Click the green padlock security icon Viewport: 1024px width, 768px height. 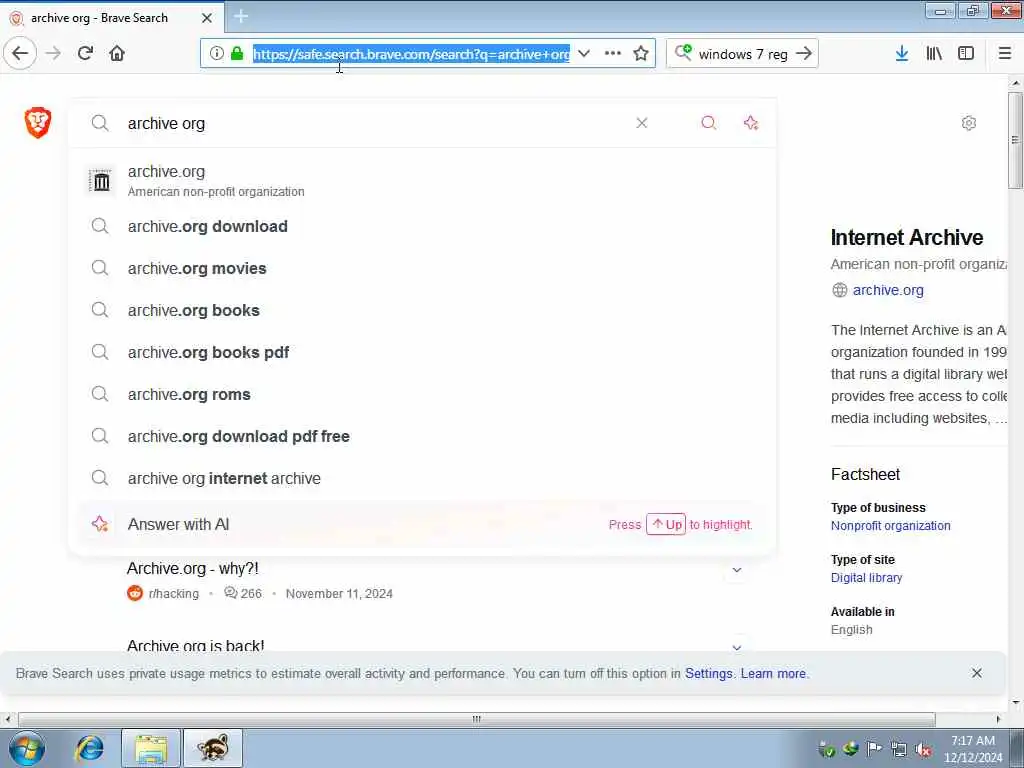point(237,54)
